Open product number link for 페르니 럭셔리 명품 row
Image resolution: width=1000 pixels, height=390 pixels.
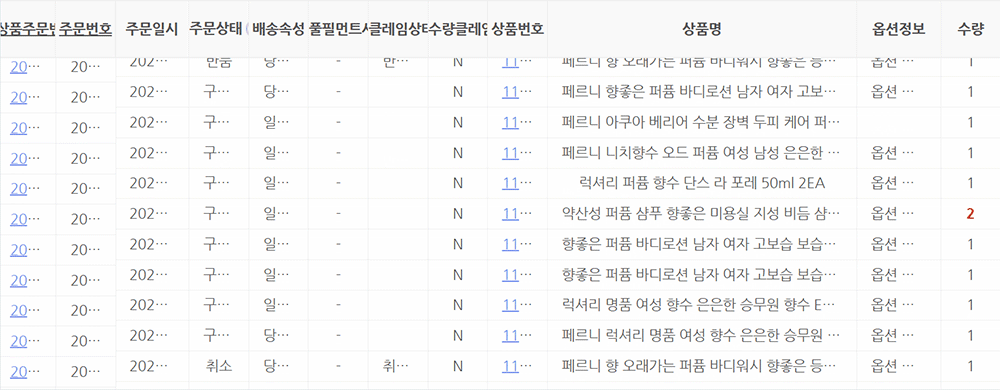pos(510,336)
